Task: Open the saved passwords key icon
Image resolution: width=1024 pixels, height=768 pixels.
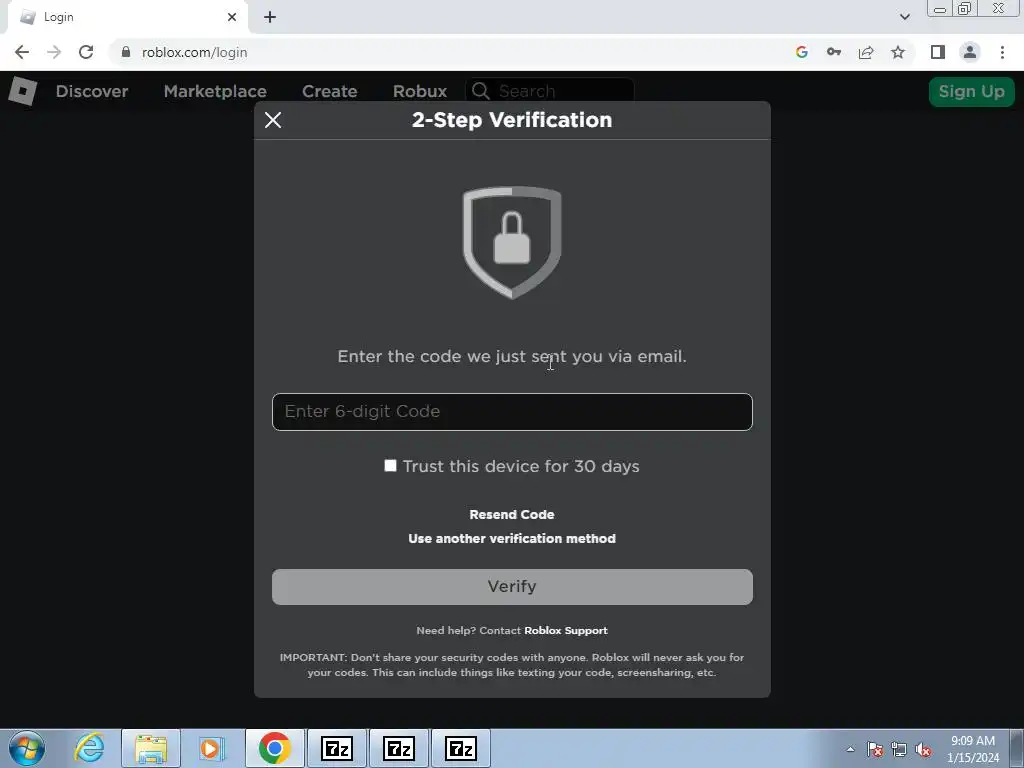Action: 833,52
